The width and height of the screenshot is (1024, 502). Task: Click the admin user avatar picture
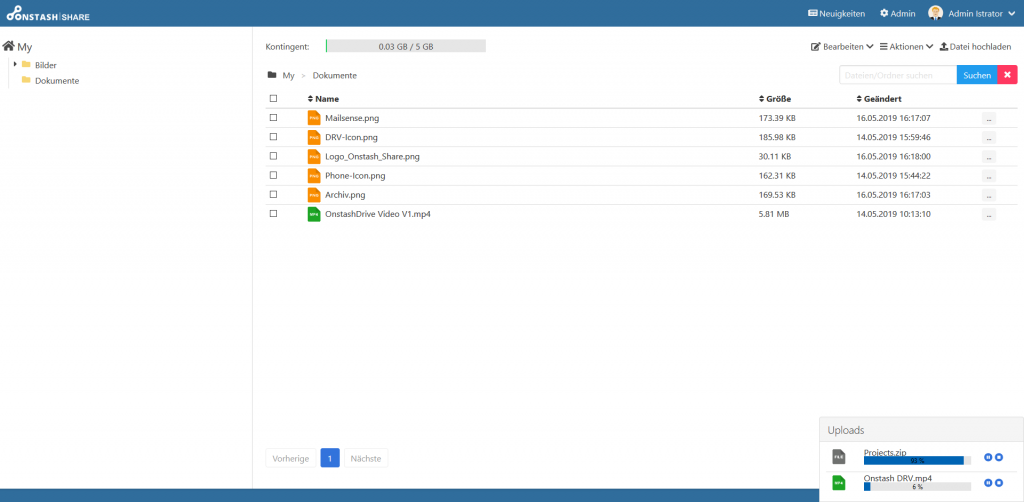click(936, 13)
